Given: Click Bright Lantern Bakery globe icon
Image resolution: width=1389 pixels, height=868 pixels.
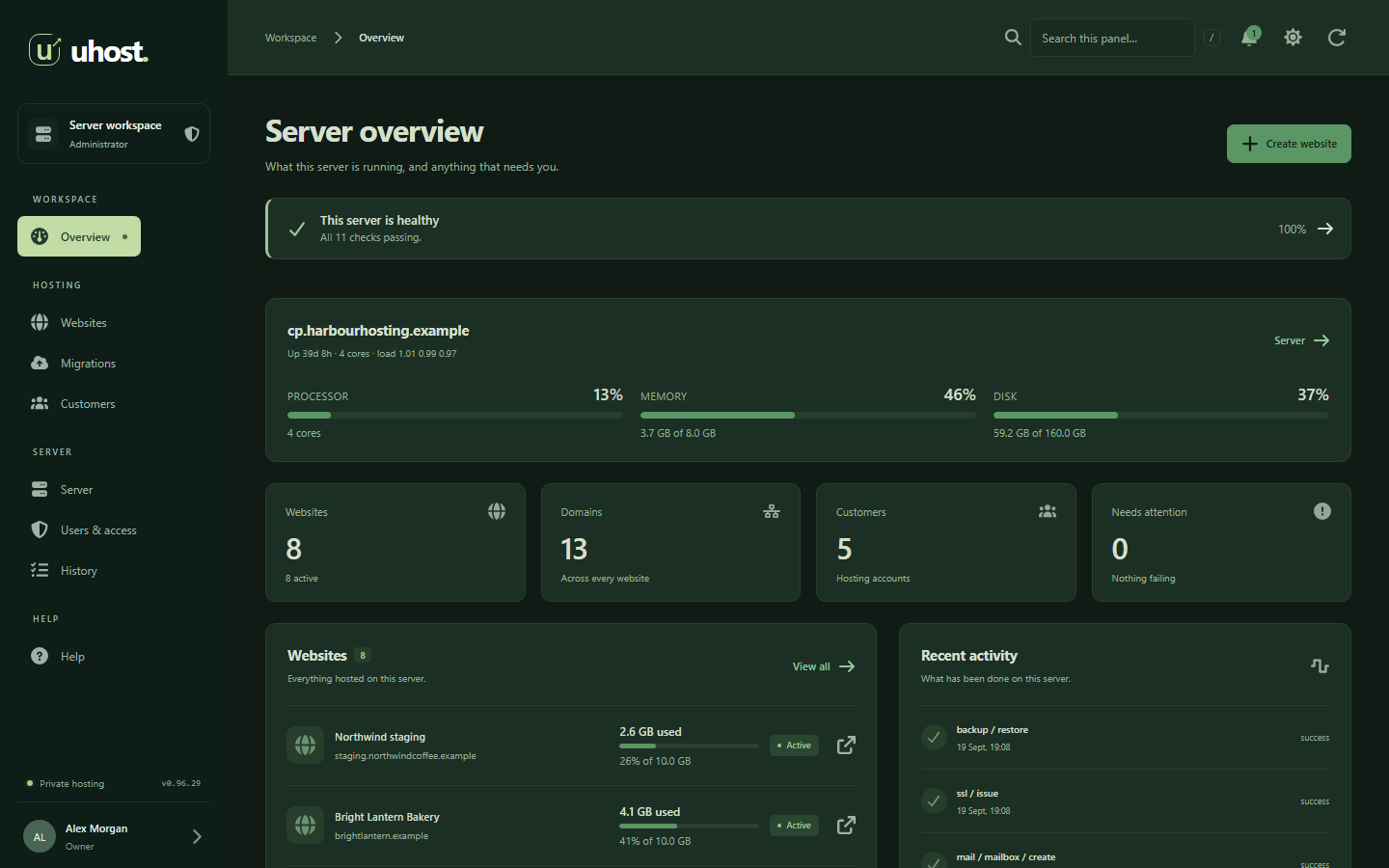Looking at the screenshot, I should [305, 825].
